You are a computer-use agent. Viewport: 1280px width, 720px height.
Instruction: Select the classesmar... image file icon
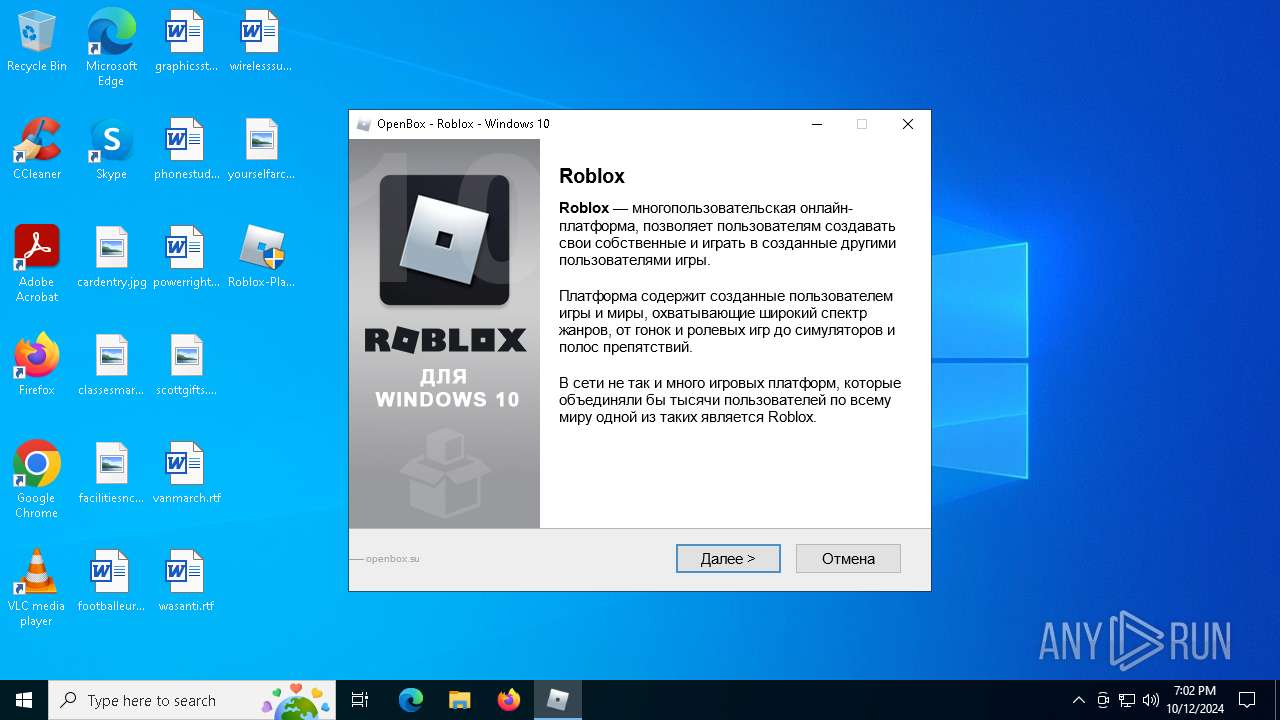tap(111, 366)
